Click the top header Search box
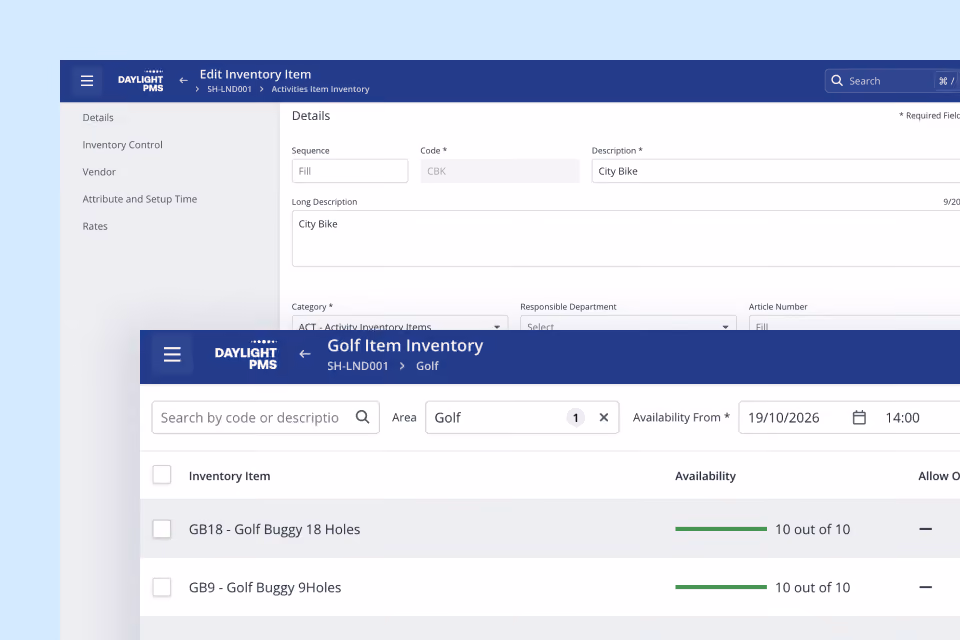 pos(892,81)
